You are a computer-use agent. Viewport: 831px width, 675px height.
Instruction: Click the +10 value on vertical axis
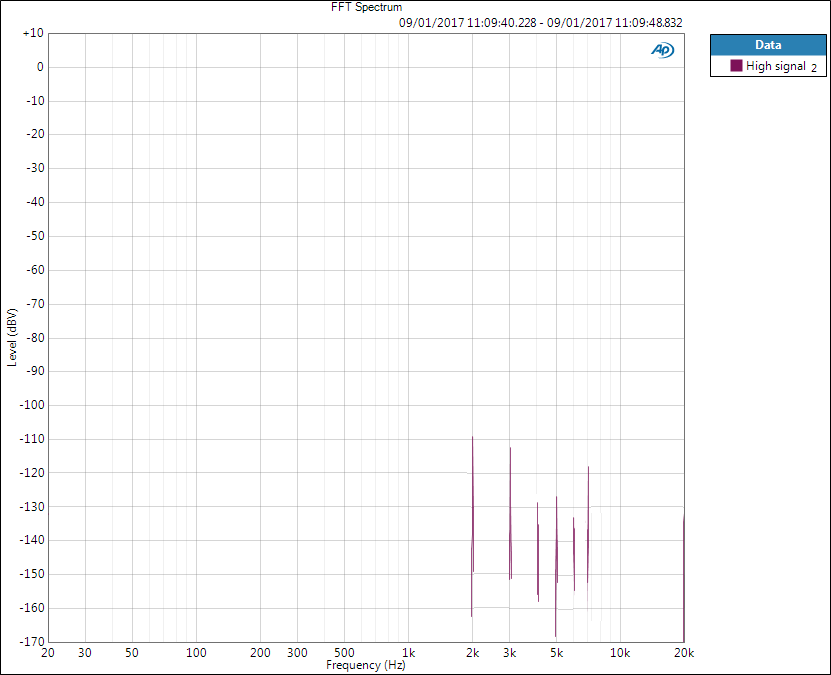coord(33,33)
